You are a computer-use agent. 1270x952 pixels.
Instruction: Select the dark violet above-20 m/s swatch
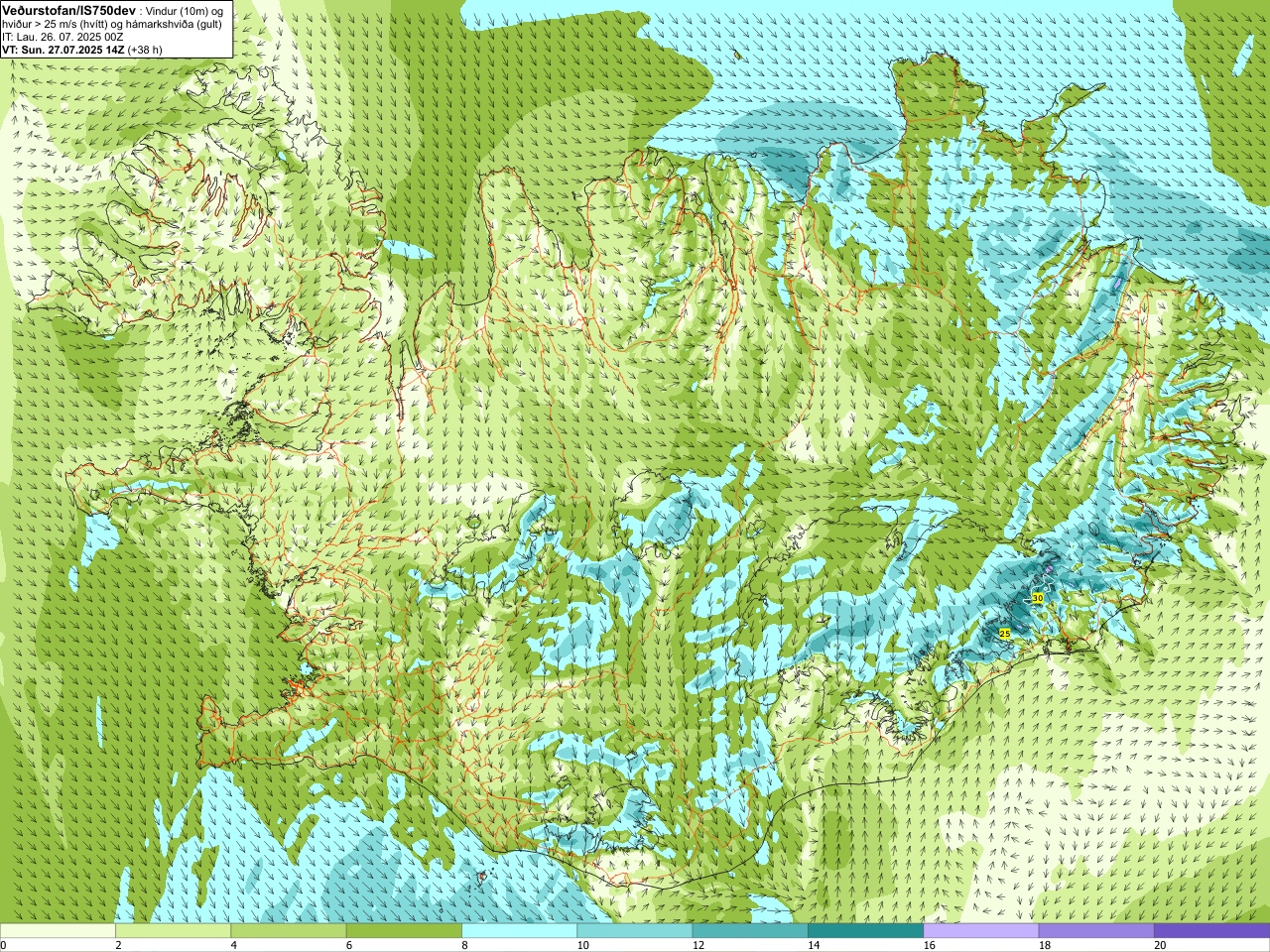[x=1211, y=931]
